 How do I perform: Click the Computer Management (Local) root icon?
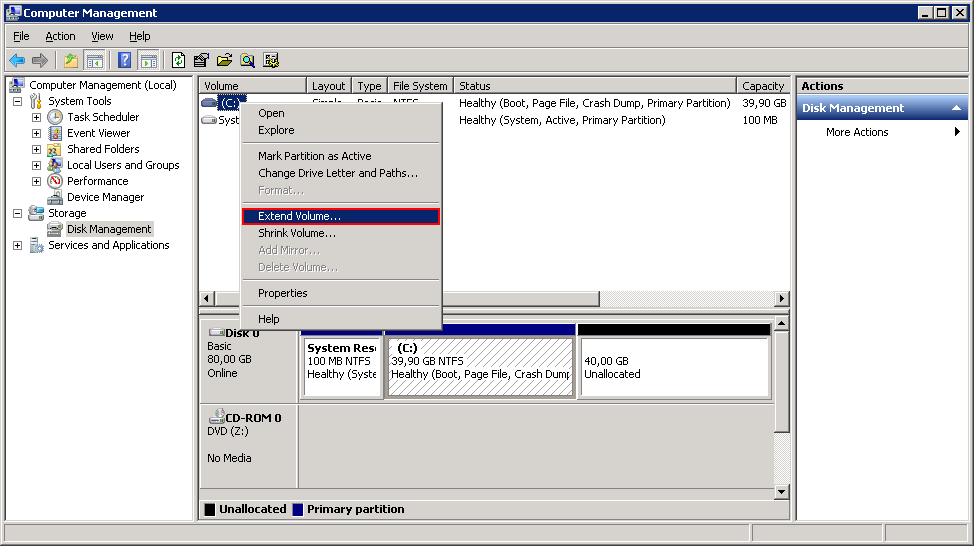pyautogui.click(x=17, y=85)
